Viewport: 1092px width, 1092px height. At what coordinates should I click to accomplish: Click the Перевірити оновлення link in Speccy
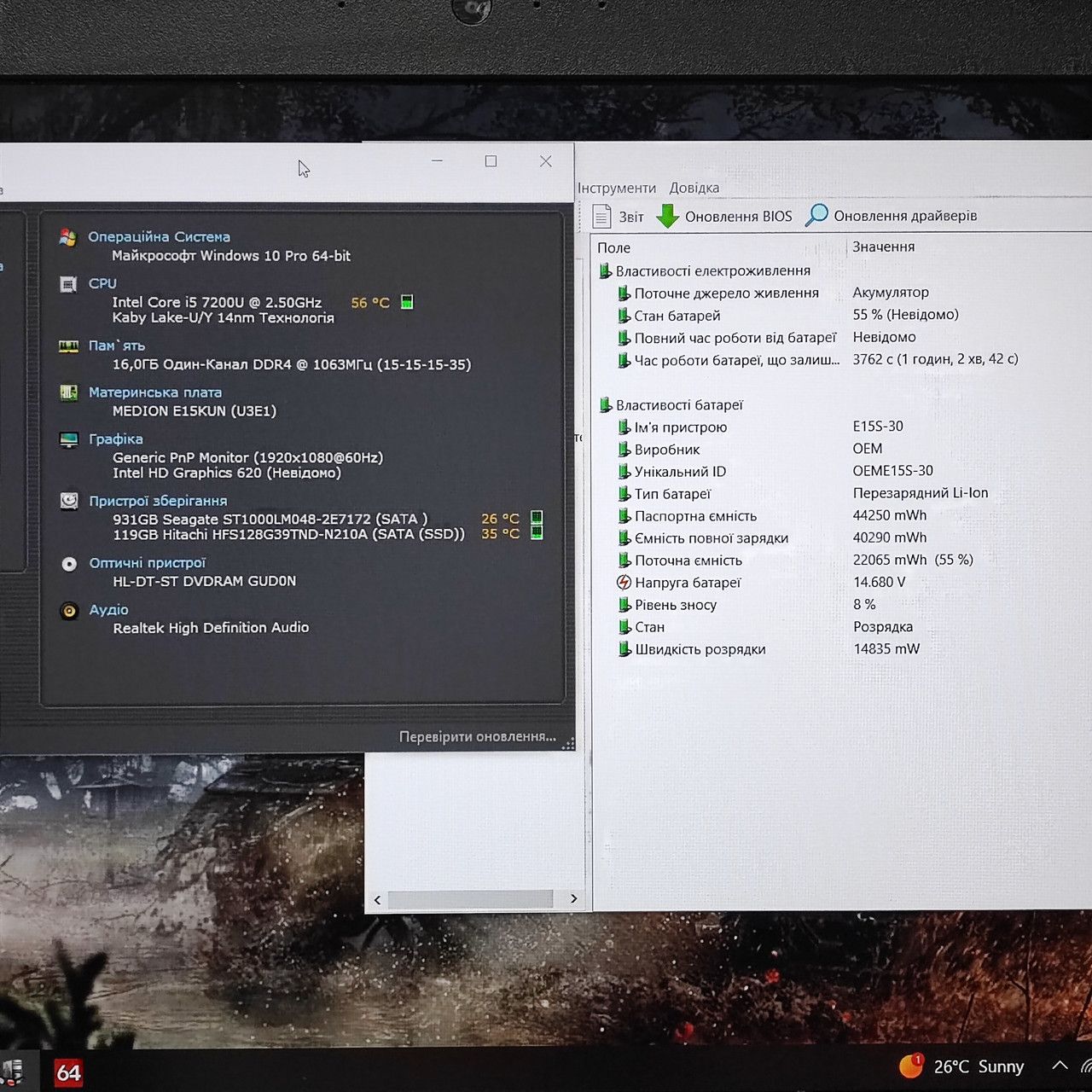click(x=478, y=736)
